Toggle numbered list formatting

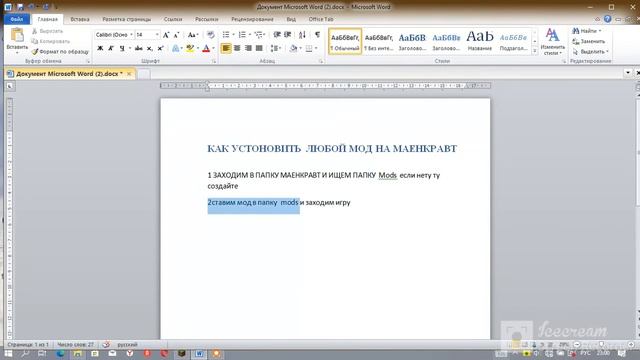click(x=242, y=35)
